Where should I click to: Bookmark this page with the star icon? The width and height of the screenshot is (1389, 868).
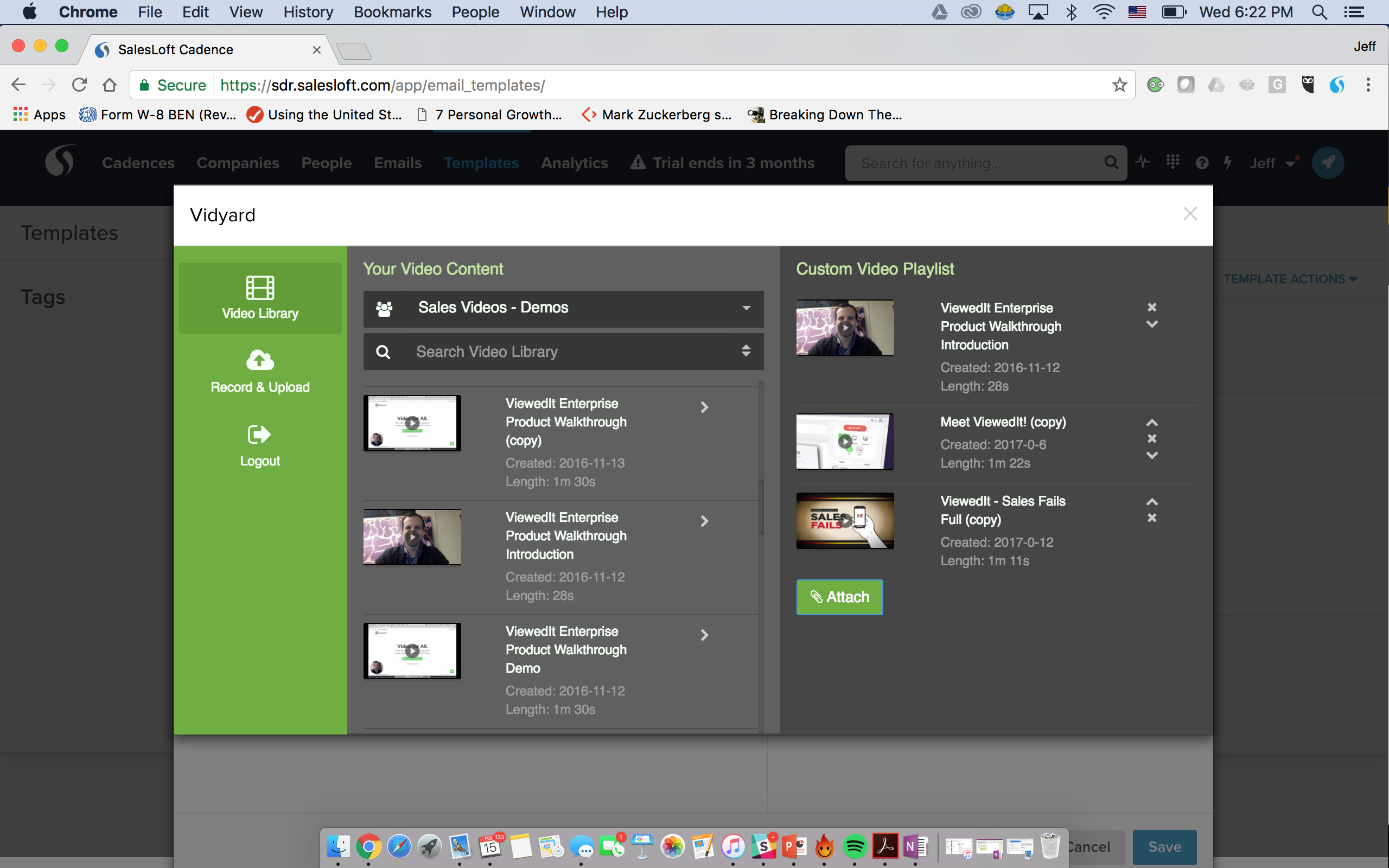coord(1119,85)
